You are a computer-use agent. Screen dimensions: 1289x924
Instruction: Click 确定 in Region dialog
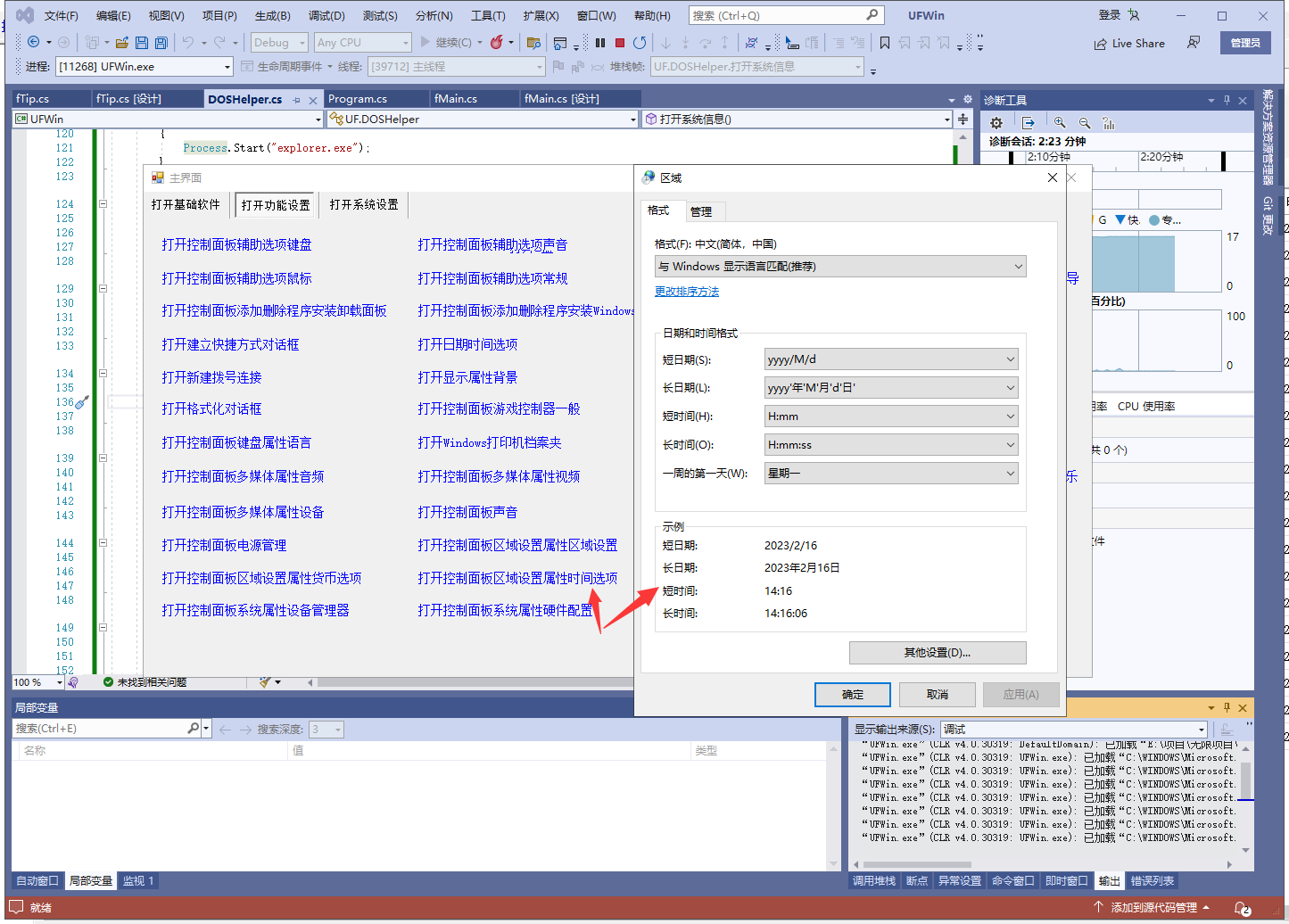853,695
